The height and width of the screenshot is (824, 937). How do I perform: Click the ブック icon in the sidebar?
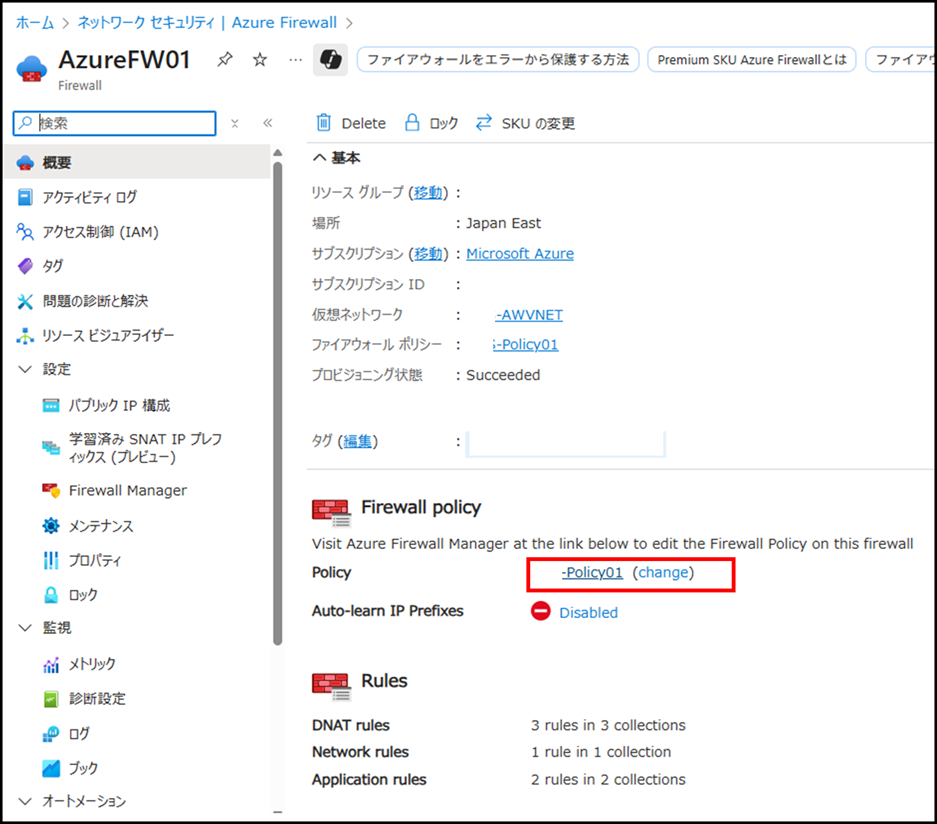coord(51,768)
